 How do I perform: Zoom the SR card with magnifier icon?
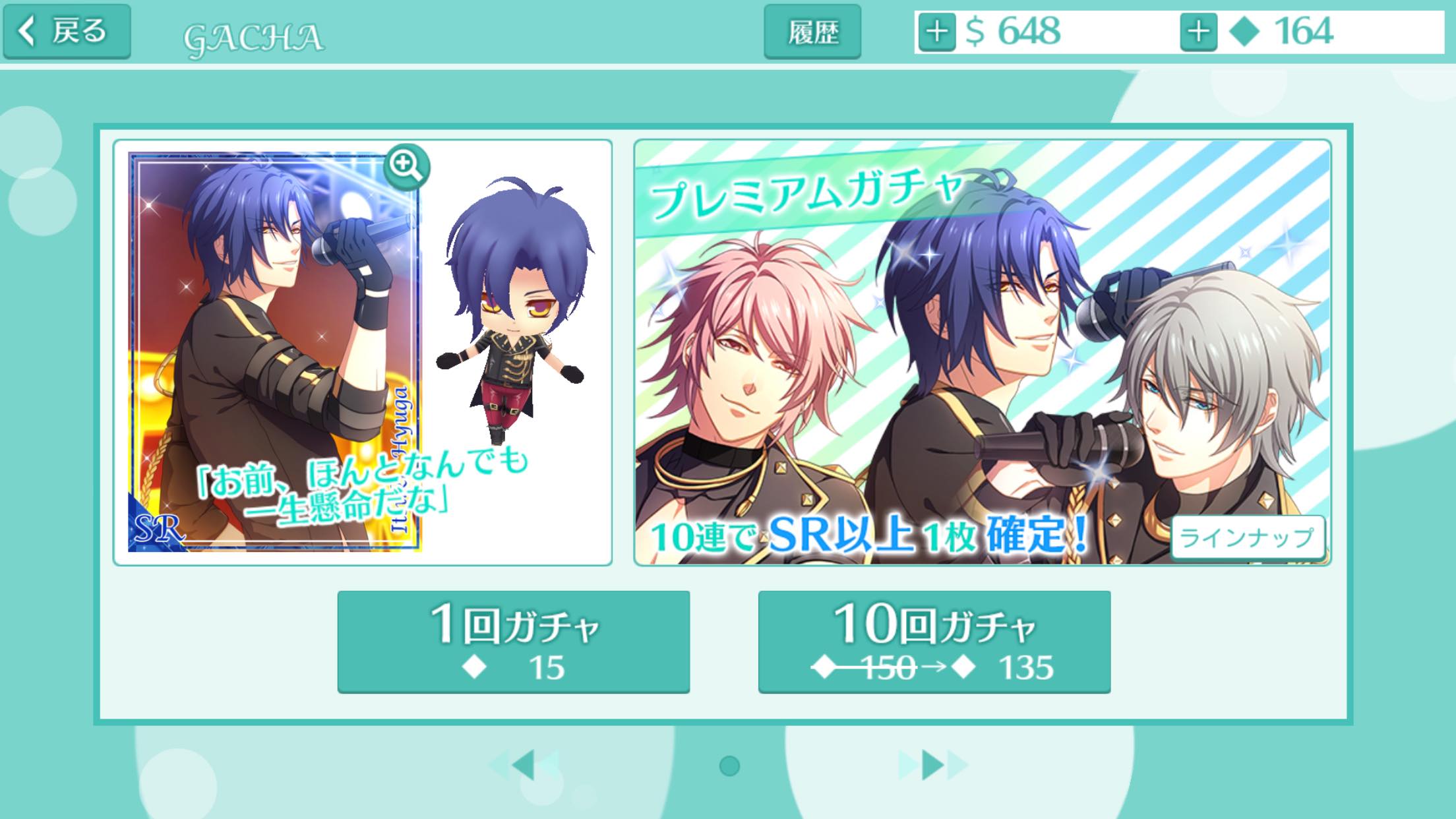click(406, 166)
